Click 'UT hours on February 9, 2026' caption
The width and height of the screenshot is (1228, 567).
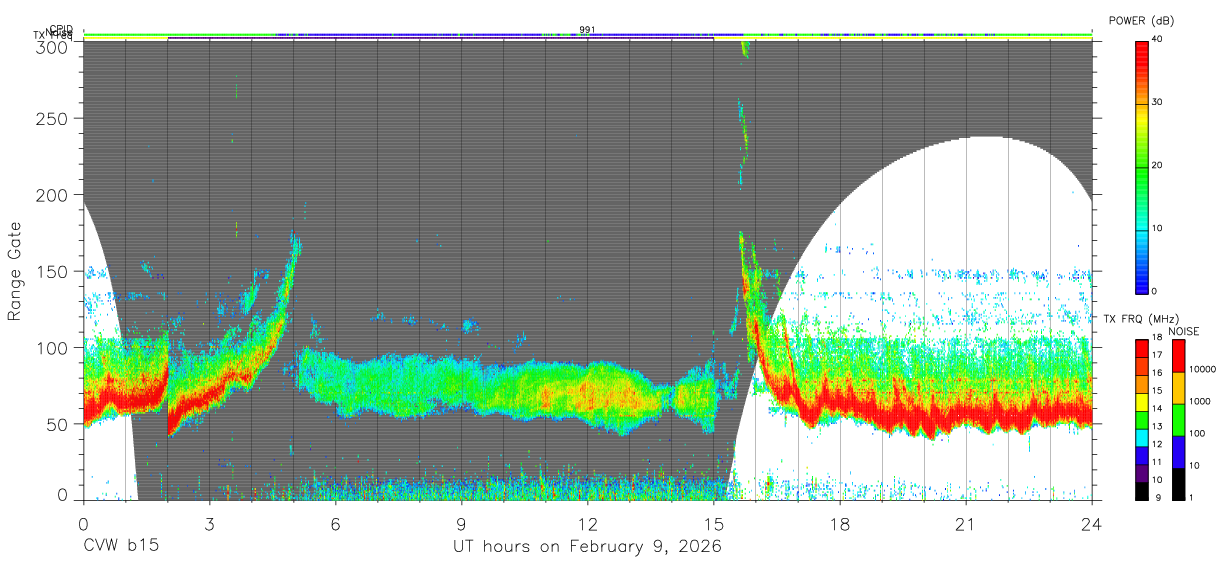tap(588, 547)
